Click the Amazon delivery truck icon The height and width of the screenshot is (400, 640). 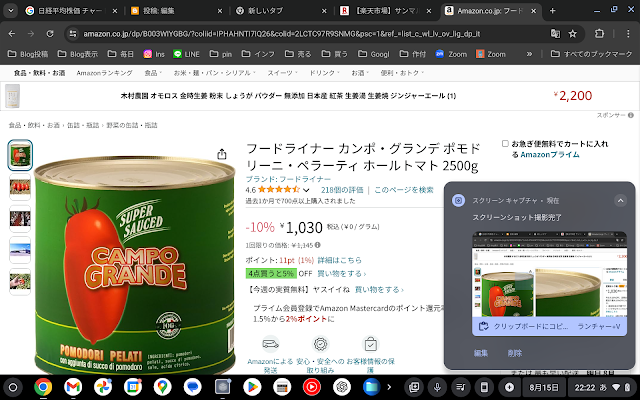[270, 344]
